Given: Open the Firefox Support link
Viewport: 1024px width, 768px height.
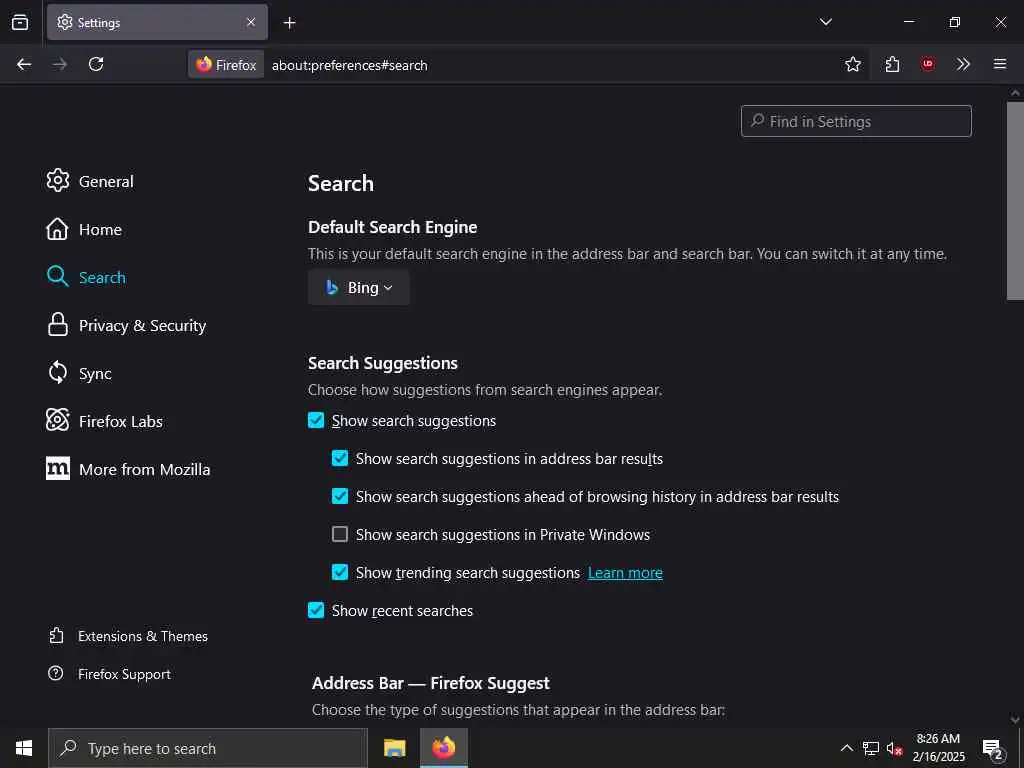Looking at the screenshot, I should (x=124, y=674).
